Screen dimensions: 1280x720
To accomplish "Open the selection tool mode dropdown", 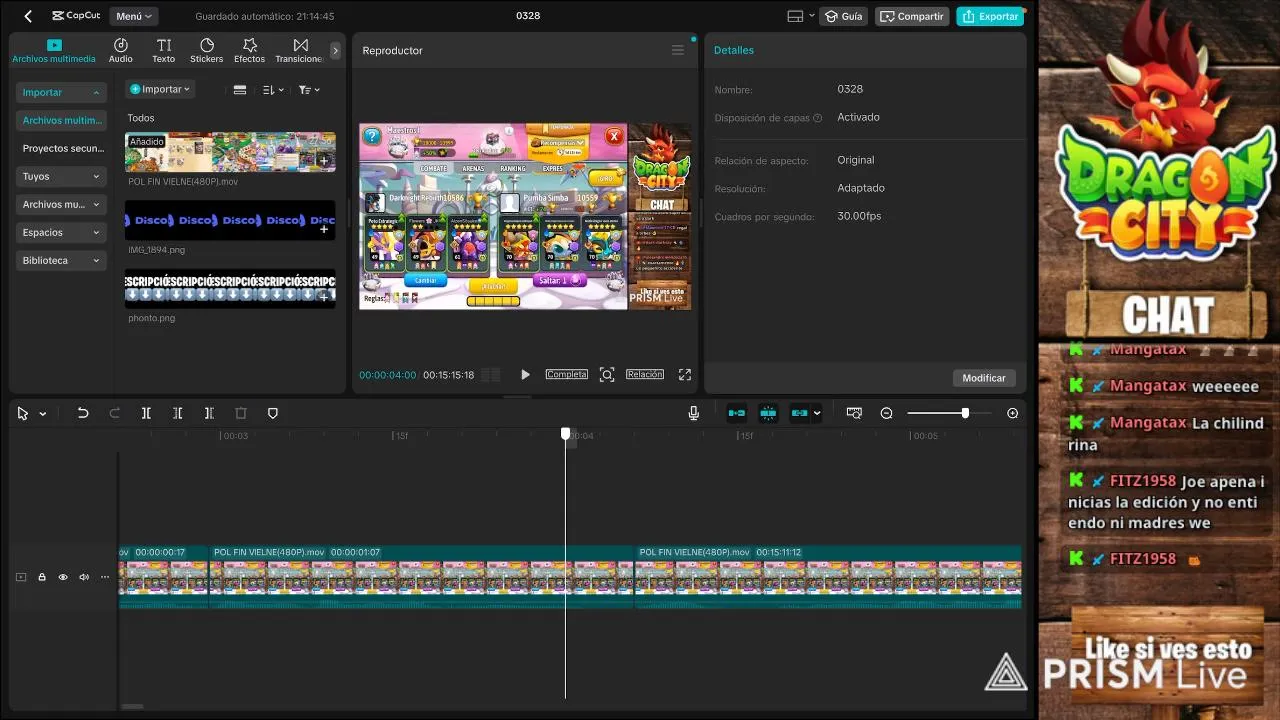I will click(x=42, y=414).
